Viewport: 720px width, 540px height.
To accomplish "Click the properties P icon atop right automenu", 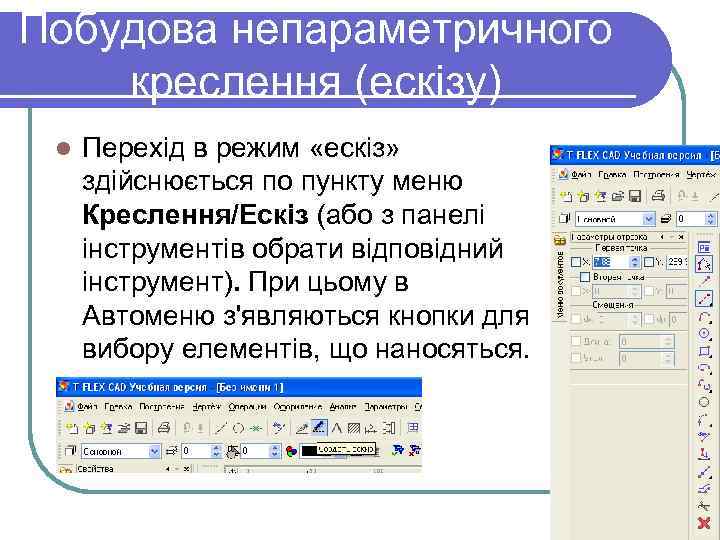I will 704,248.
